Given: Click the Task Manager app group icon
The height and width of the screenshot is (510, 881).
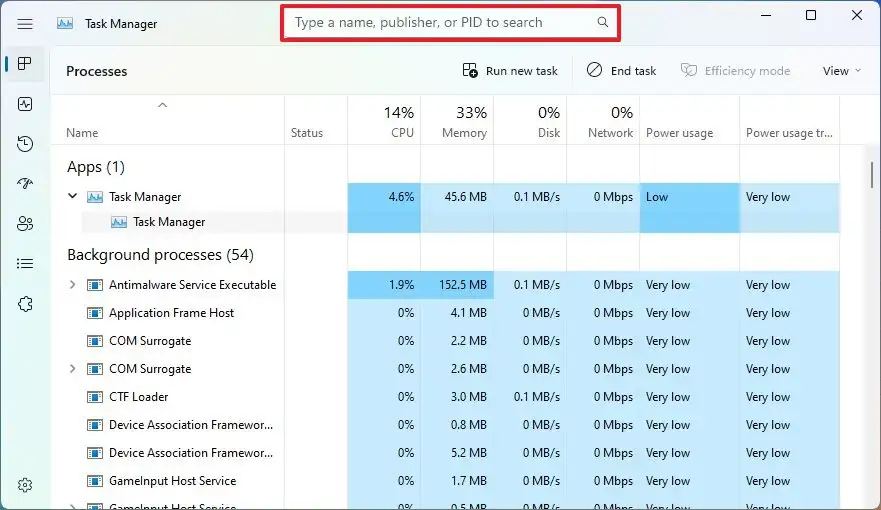Looking at the screenshot, I should pyautogui.click(x=95, y=197).
